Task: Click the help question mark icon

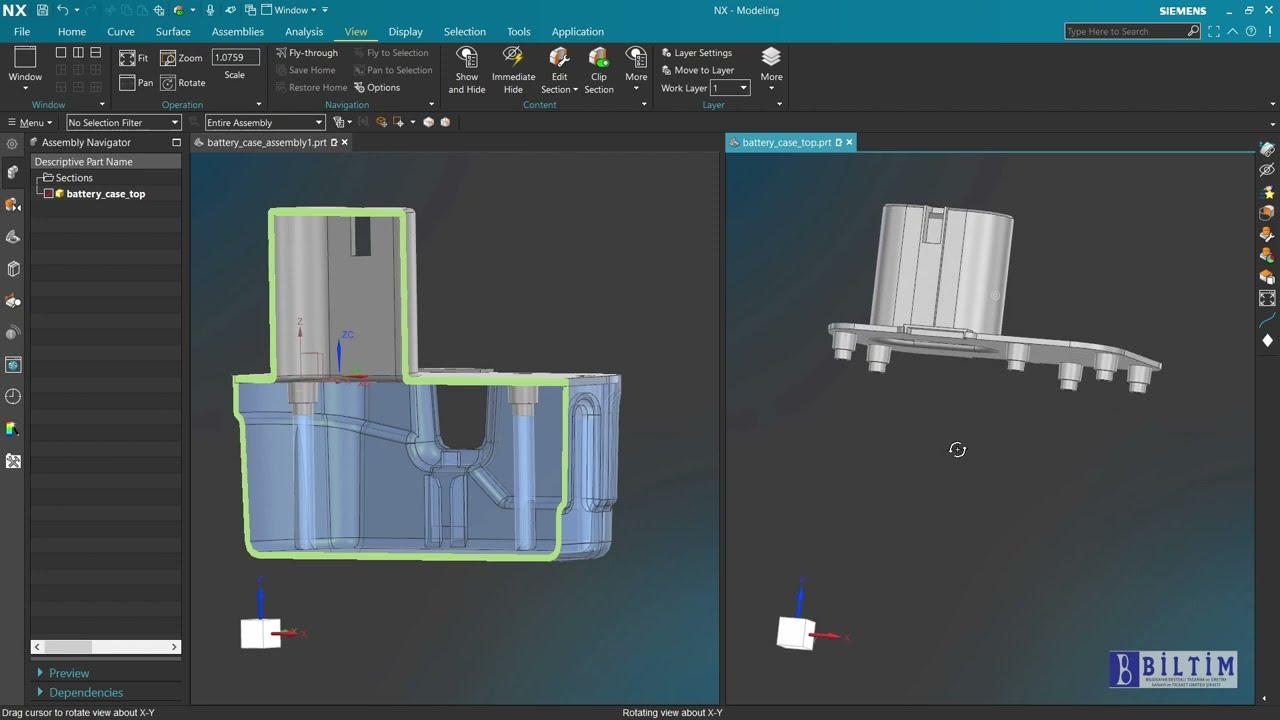Action: 1251,31
